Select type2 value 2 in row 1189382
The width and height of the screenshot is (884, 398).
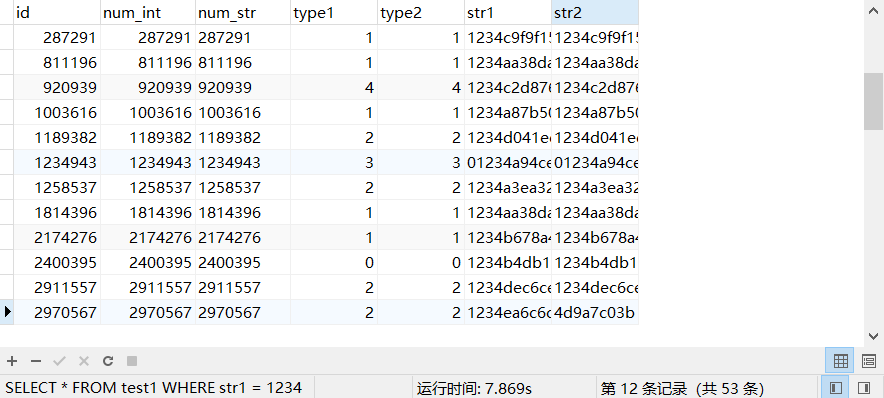tap(421, 138)
